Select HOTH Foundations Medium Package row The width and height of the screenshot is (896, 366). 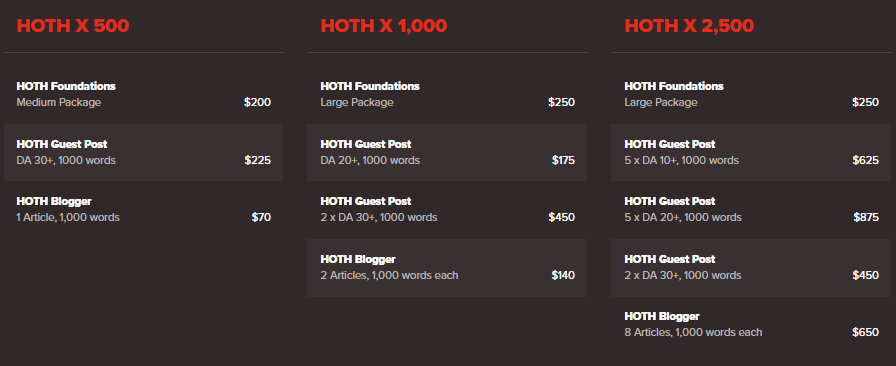[x=143, y=94]
